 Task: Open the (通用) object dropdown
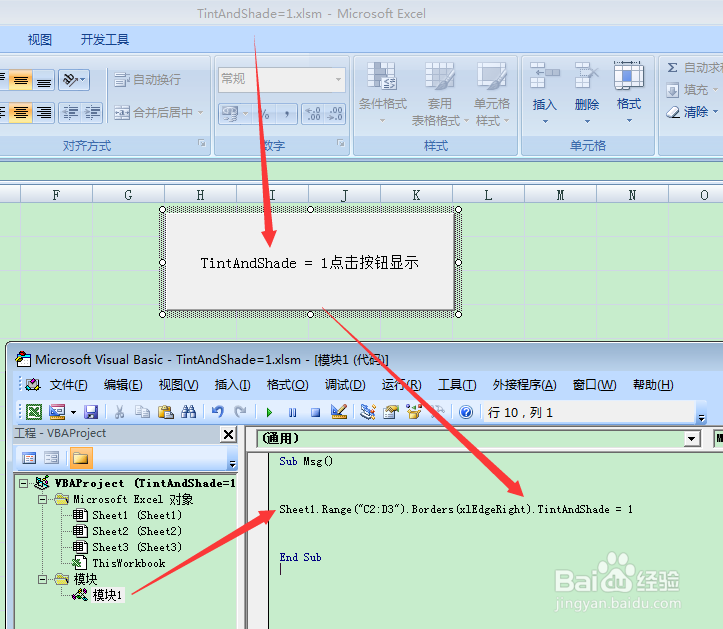[691, 439]
